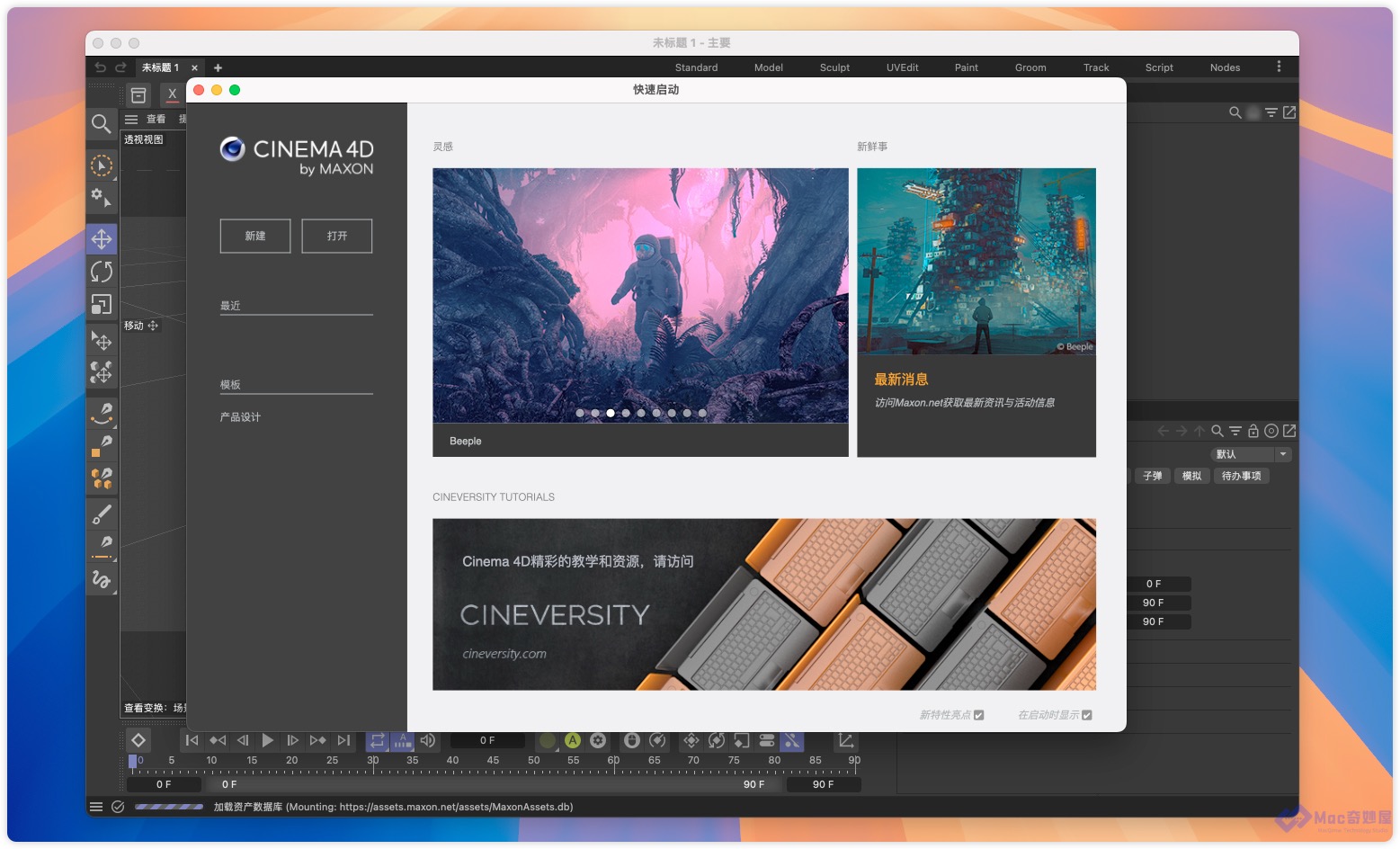Open the 产品设计 template

pyautogui.click(x=240, y=417)
